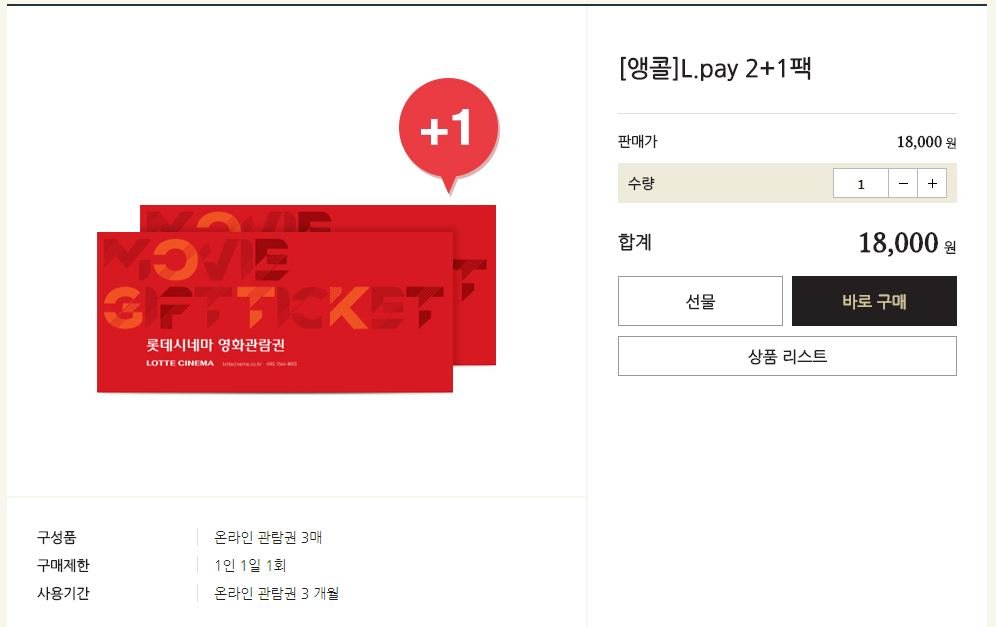Click the [앵콜]L.pay 2+1팩 product title

click(715, 68)
